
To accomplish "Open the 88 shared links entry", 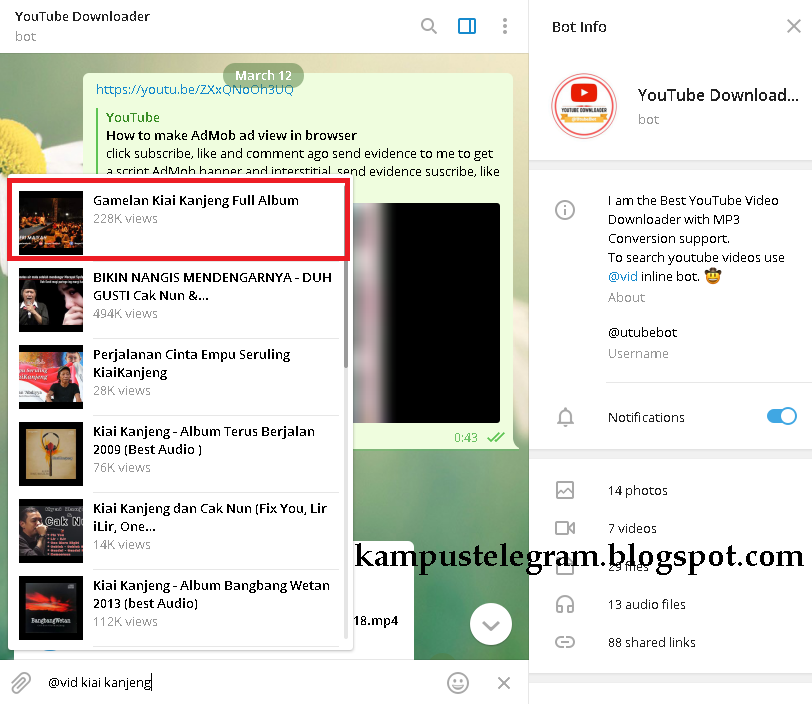I will [x=651, y=642].
